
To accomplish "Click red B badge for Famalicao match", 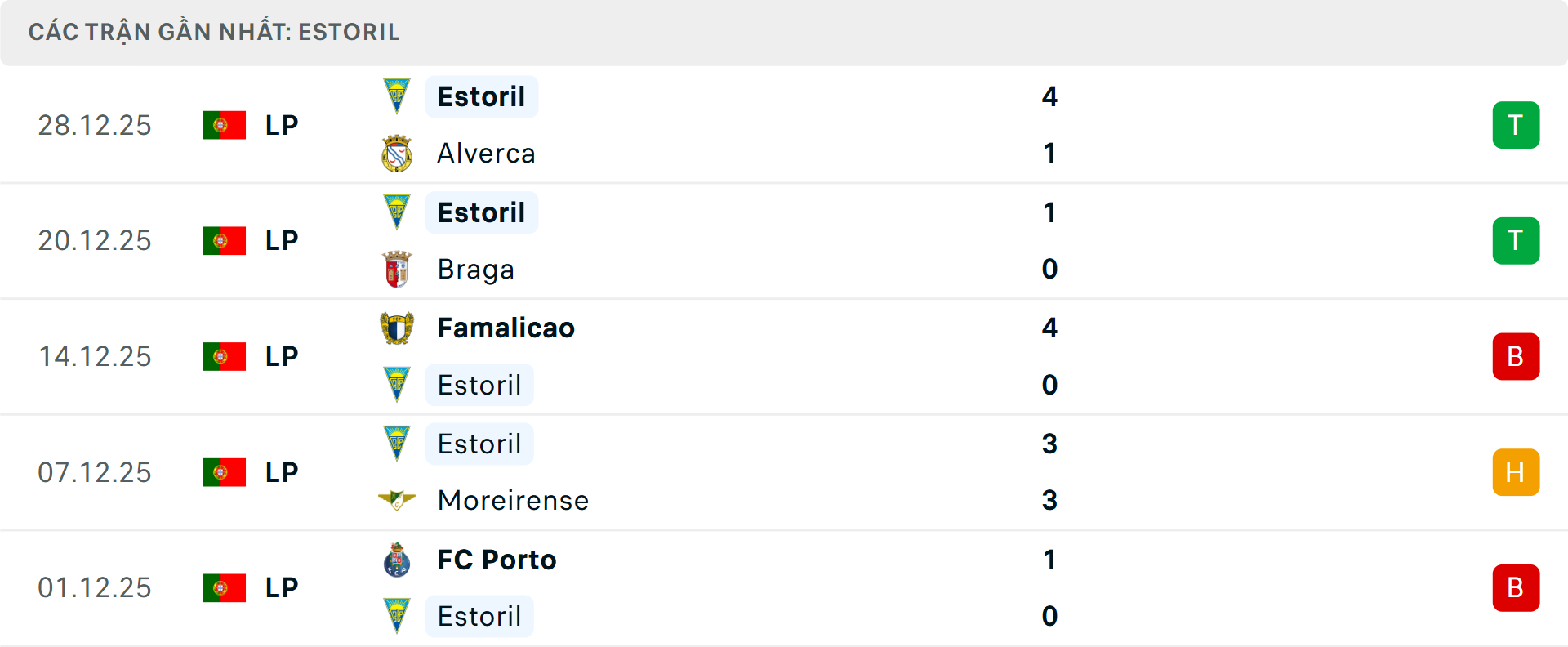I will tap(1516, 356).
